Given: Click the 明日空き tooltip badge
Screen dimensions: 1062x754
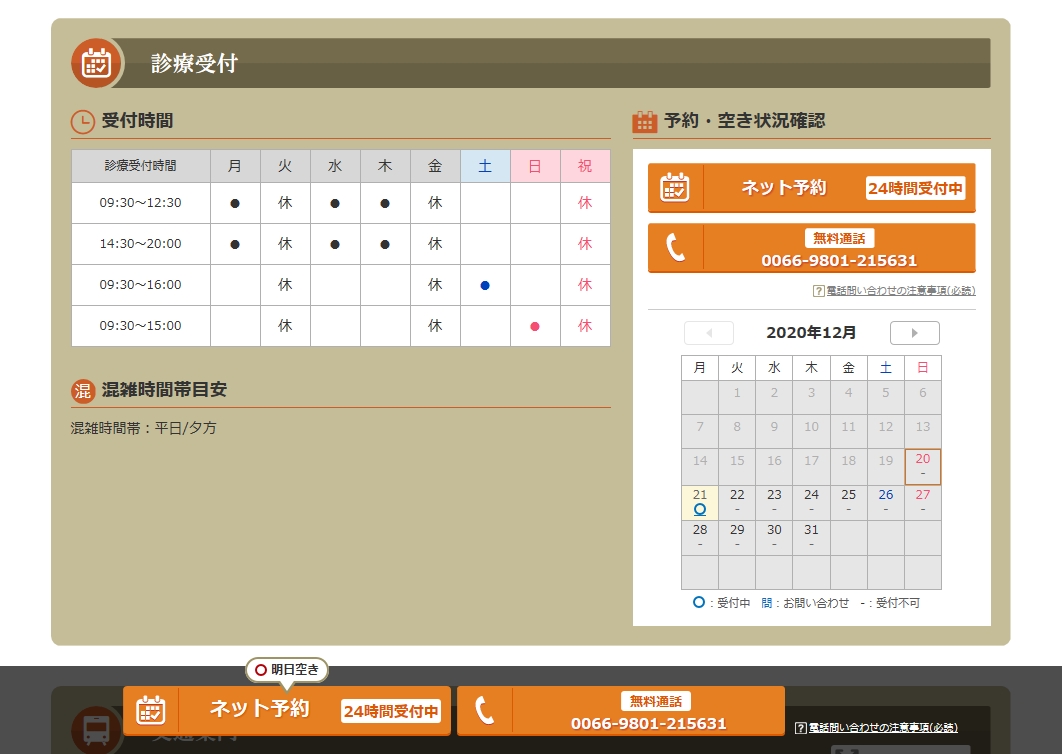Looking at the screenshot, I should (x=287, y=670).
